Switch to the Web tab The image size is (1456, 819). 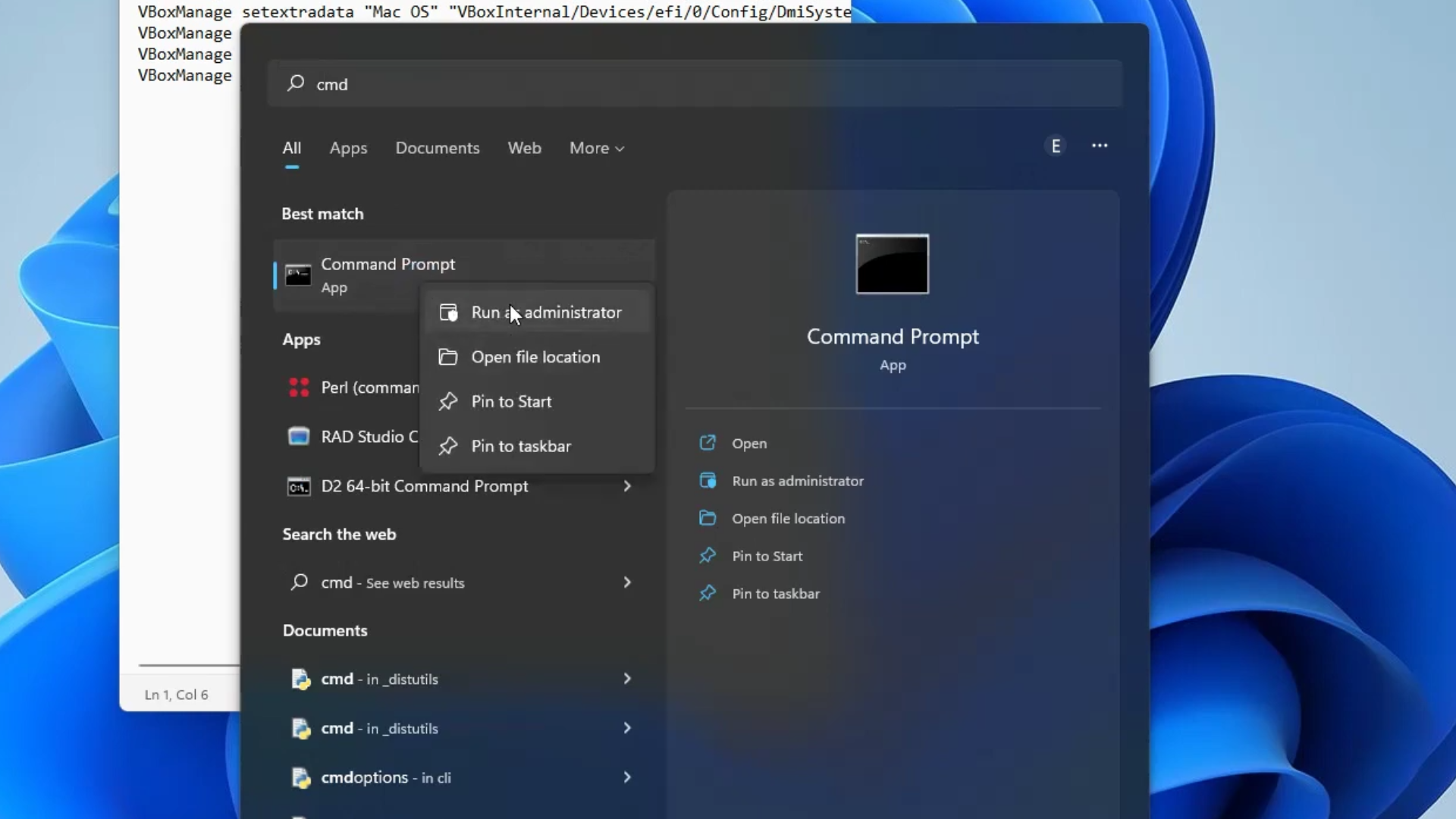[x=524, y=148]
